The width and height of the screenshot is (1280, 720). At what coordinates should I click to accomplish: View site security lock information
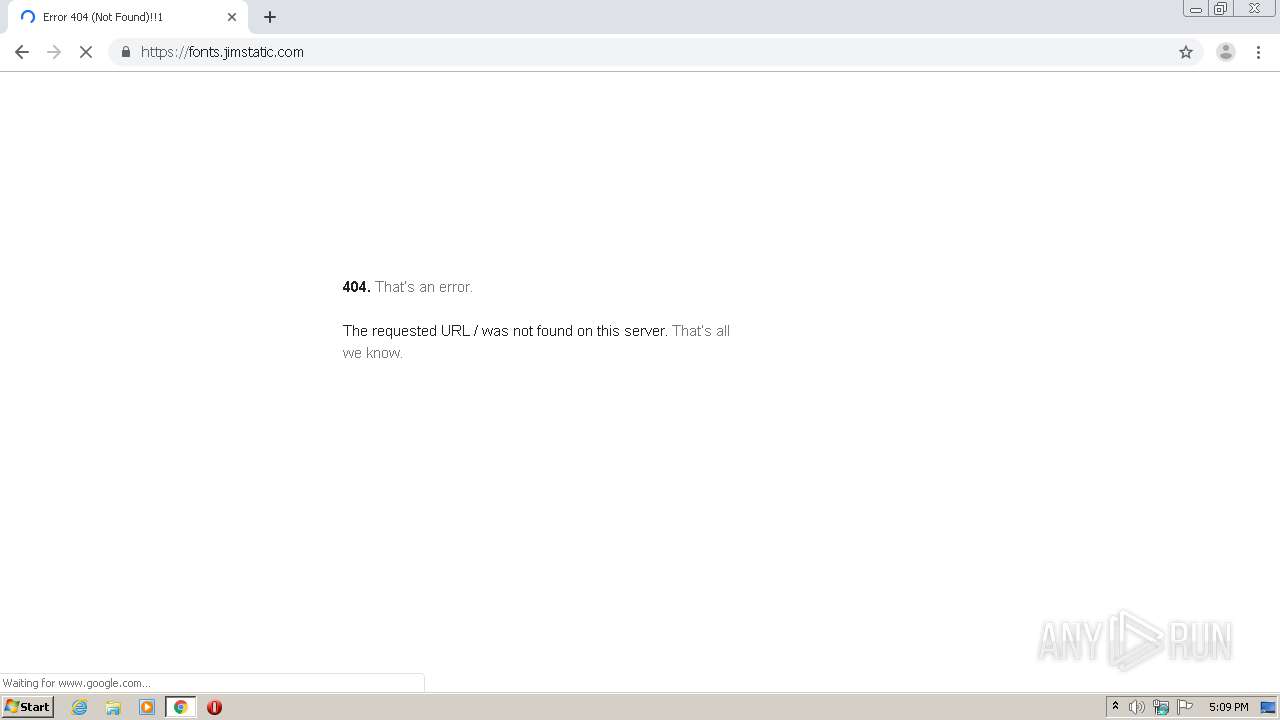click(125, 52)
